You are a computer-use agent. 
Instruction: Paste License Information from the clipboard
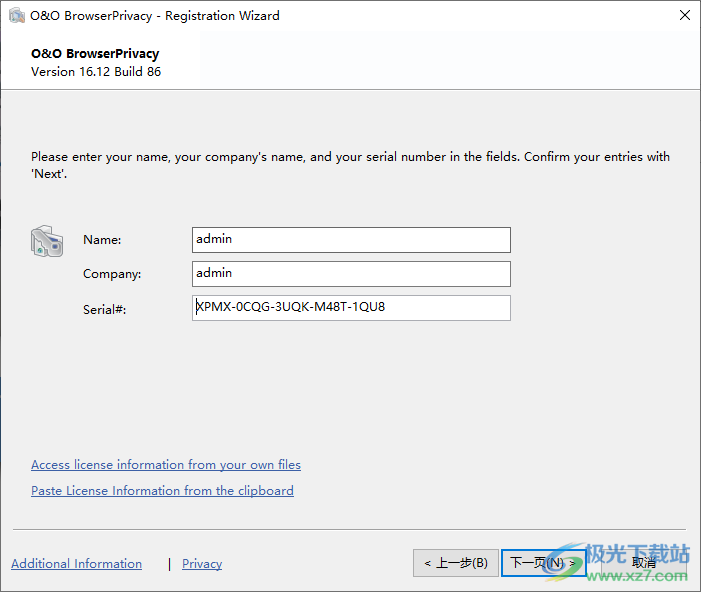tap(162, 491)
